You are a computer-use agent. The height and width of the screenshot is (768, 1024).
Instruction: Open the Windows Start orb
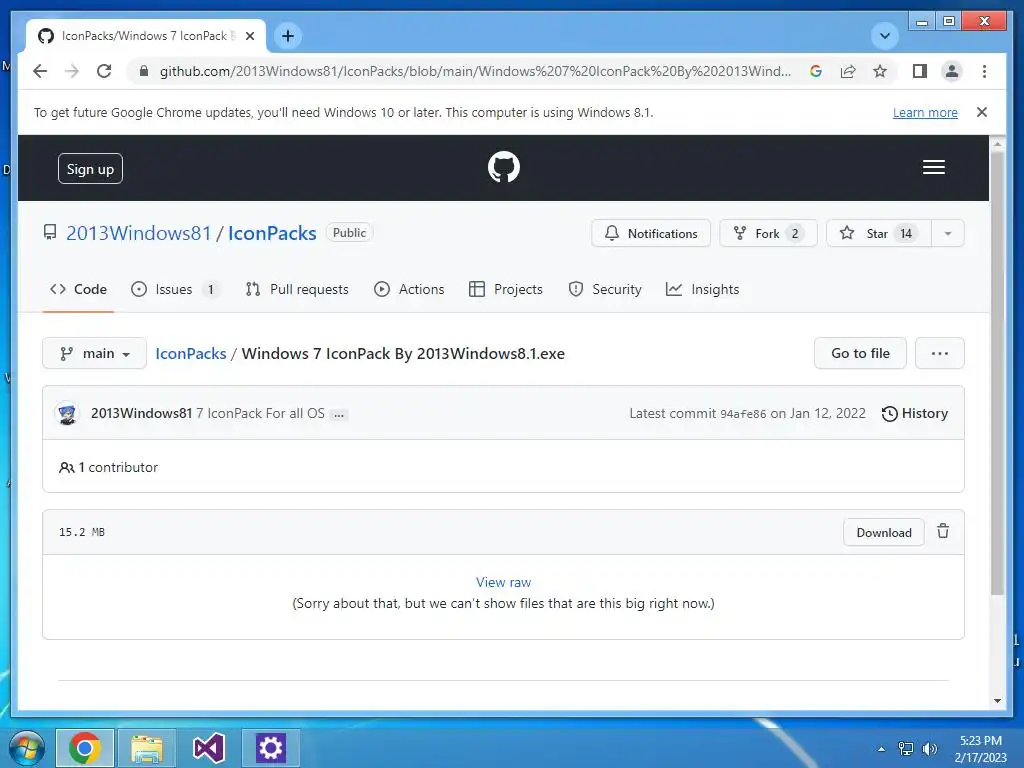[27, 748]
